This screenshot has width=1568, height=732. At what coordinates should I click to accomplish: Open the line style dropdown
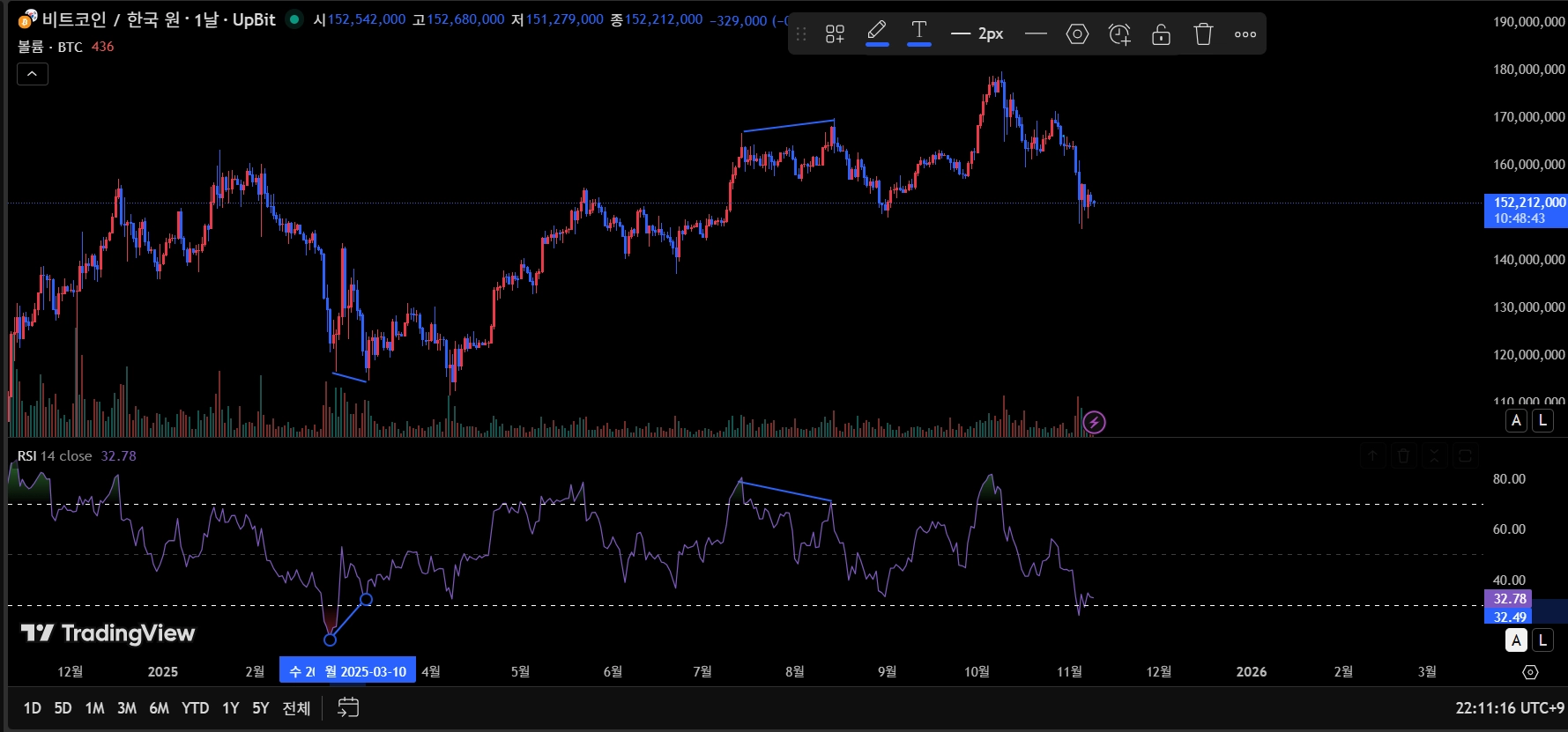(1037, 34)
